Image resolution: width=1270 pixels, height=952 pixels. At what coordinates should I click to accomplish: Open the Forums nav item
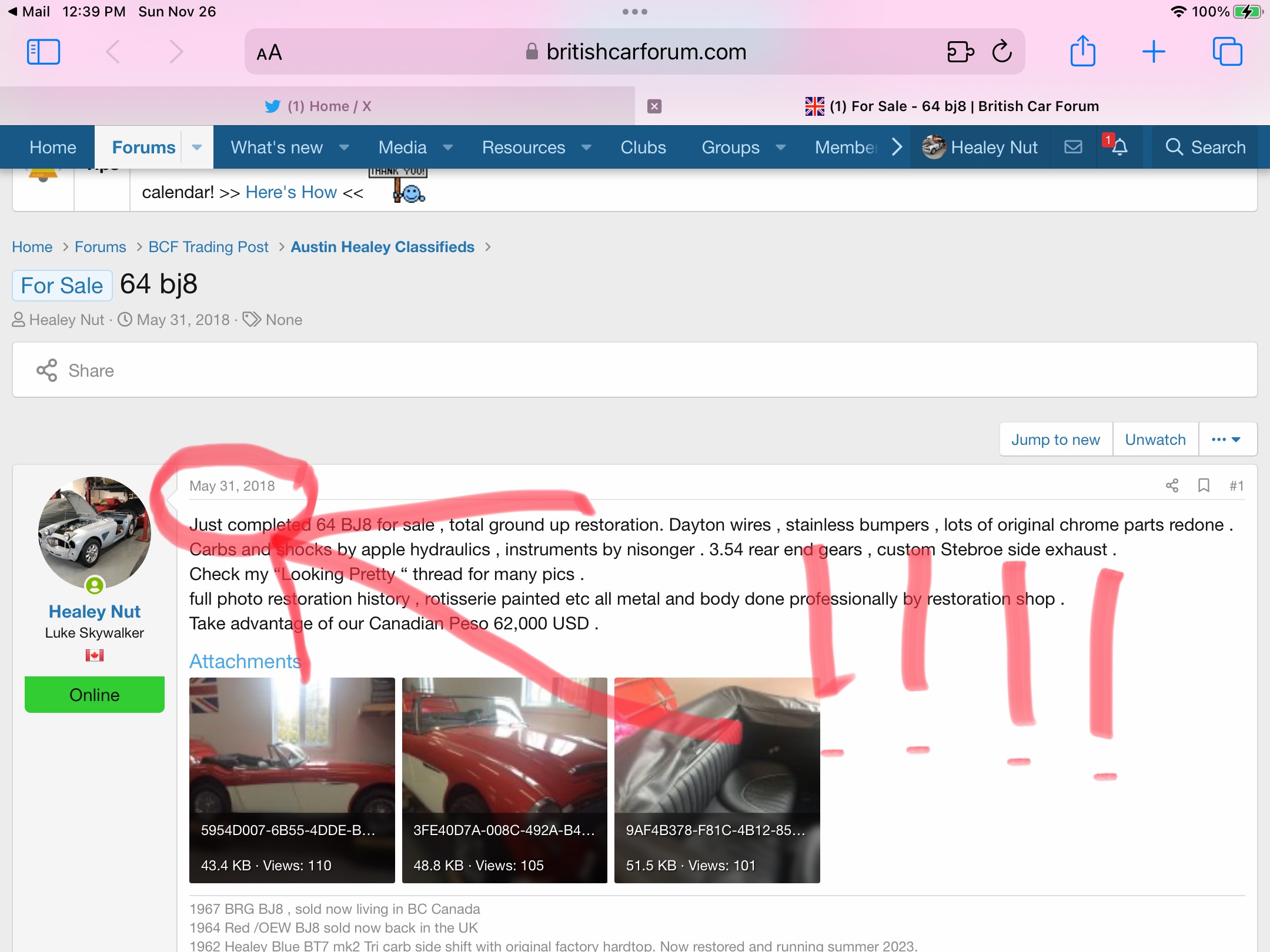coord(143,147)
